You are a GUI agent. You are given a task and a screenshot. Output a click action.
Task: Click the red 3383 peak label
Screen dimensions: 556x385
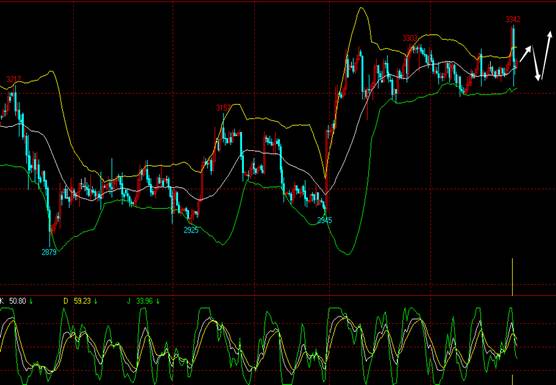pos(410,38)
